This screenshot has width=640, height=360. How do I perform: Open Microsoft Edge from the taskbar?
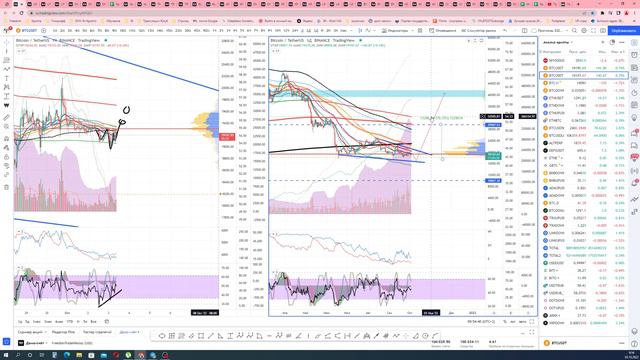[x=67, y=355]
